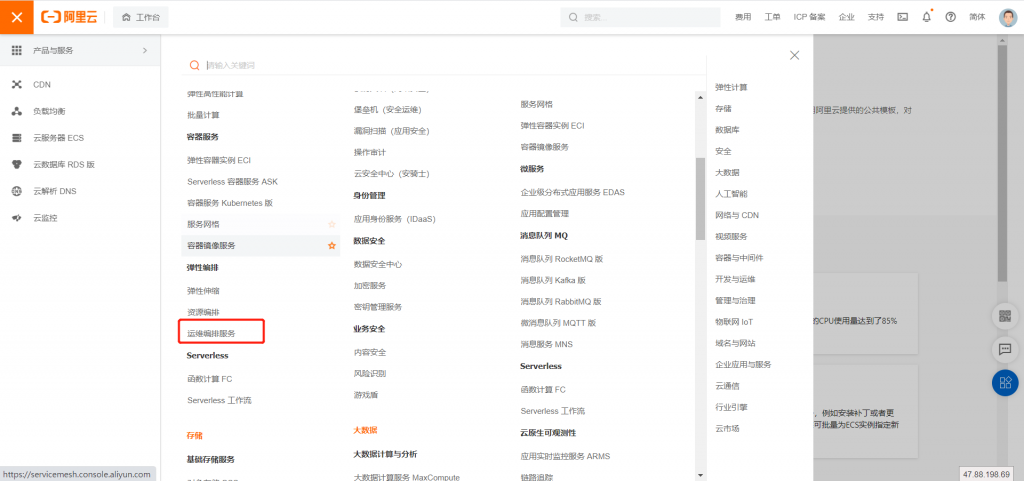This screenshot has height=481, width=1024.
Task: Click the orange magnifier icon in product search
Action: tap(194, 65)
